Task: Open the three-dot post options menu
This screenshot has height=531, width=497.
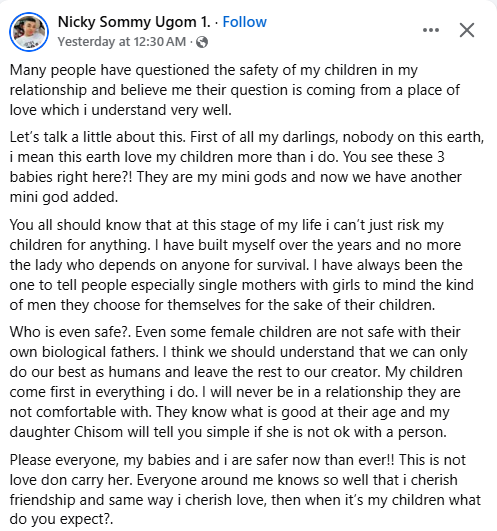Action: coord(431,30)
